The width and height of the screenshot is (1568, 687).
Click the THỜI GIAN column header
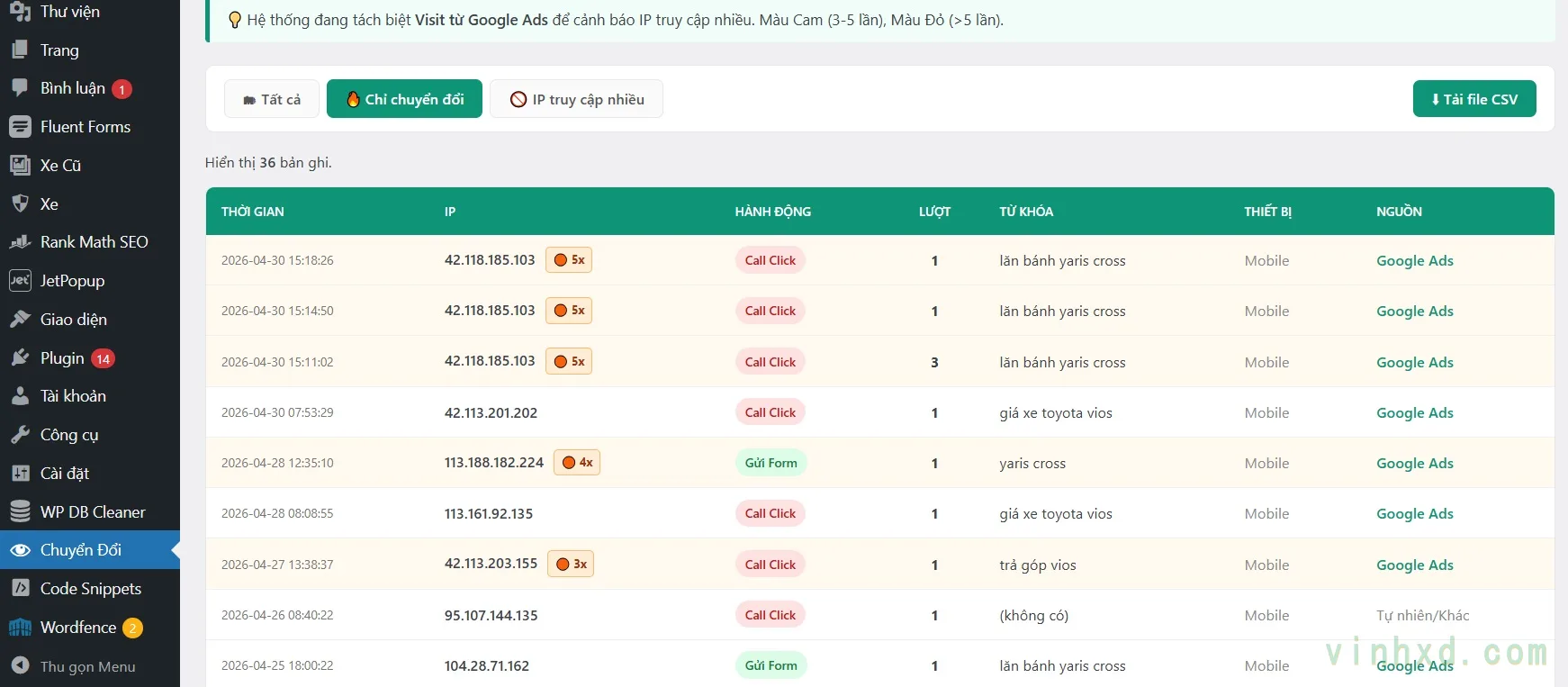coord(253,212)
